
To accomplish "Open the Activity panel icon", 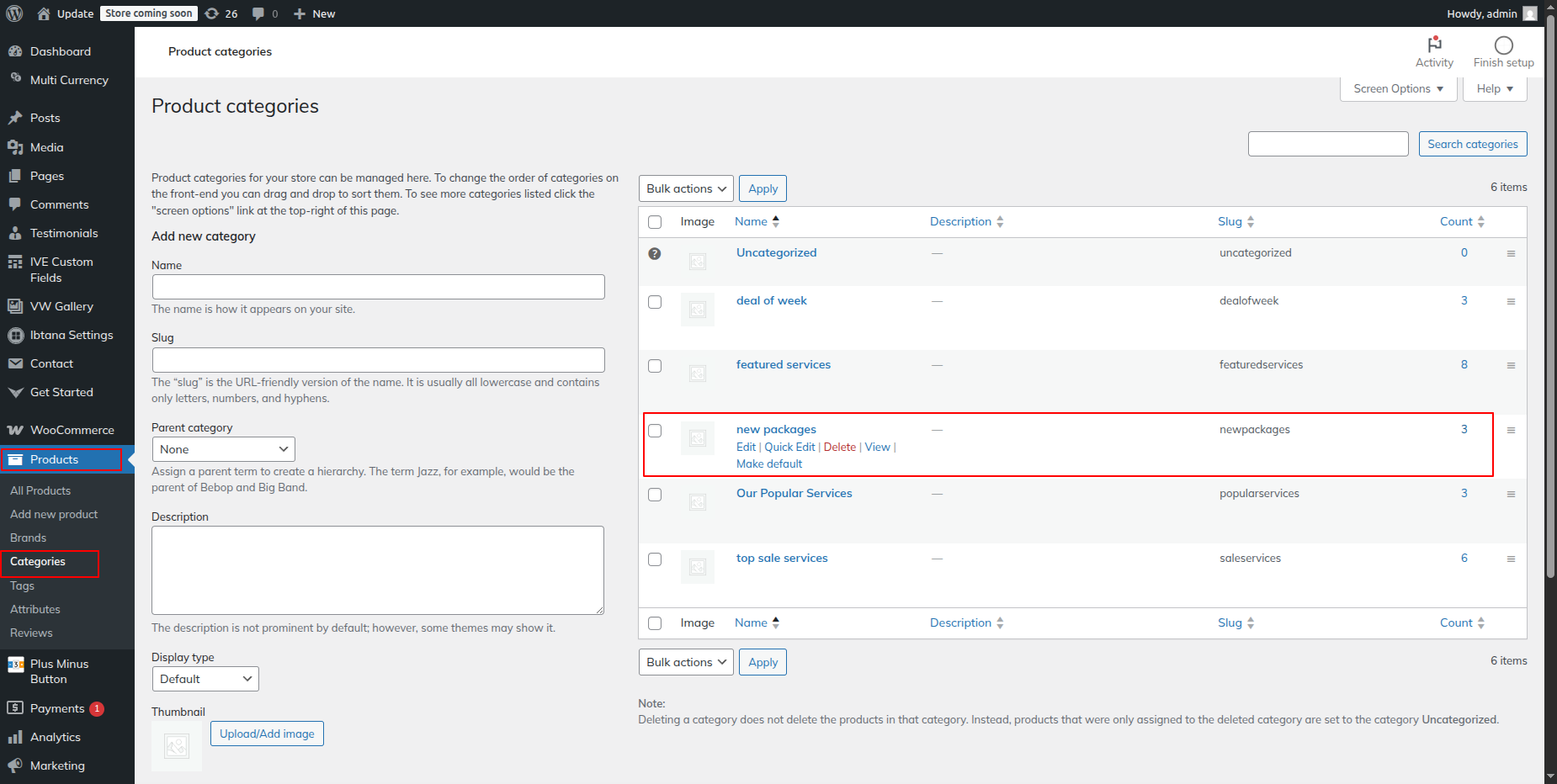I will [x=1434, y=45].
